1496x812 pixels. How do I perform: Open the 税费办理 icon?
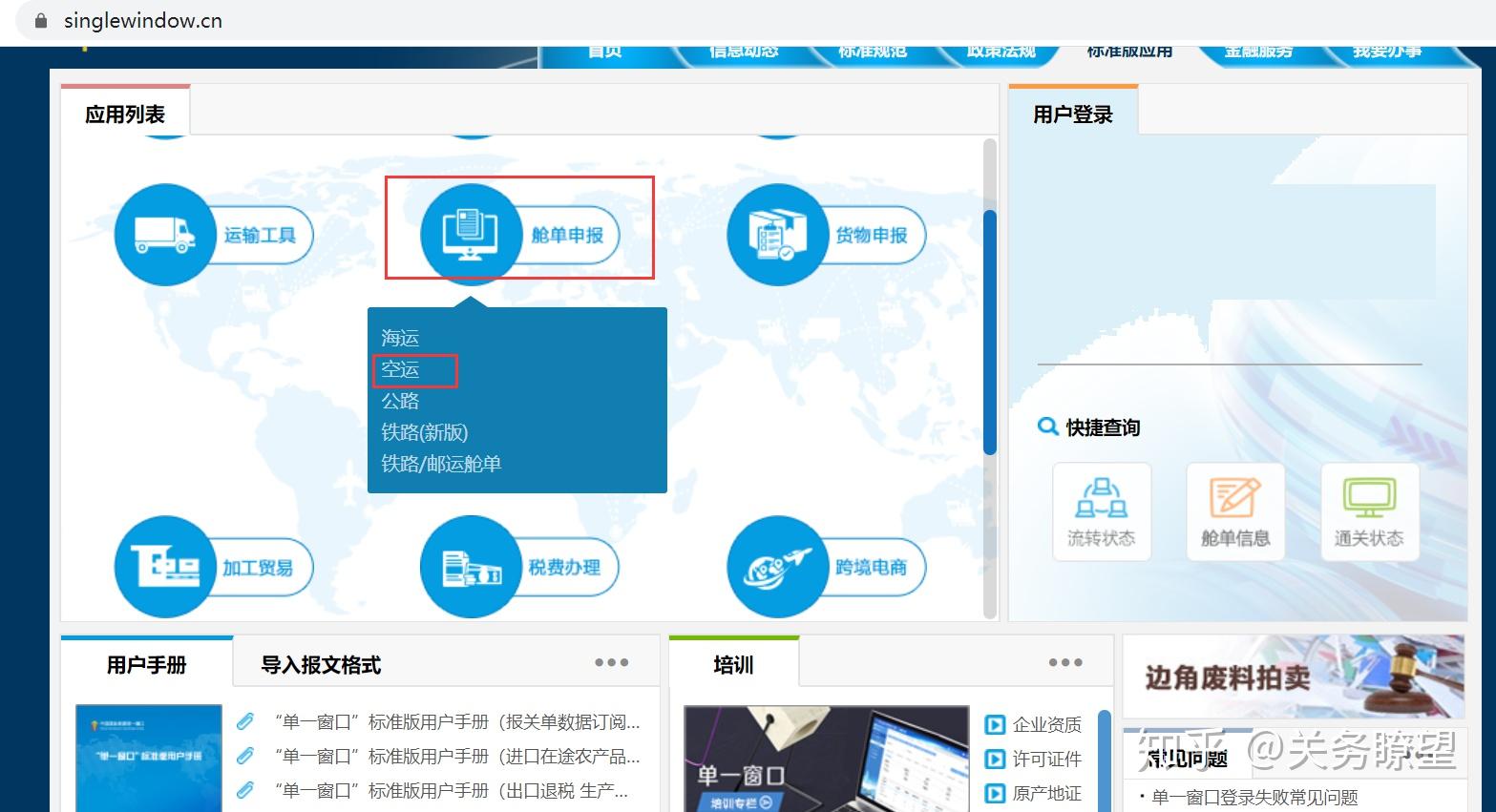470,567
